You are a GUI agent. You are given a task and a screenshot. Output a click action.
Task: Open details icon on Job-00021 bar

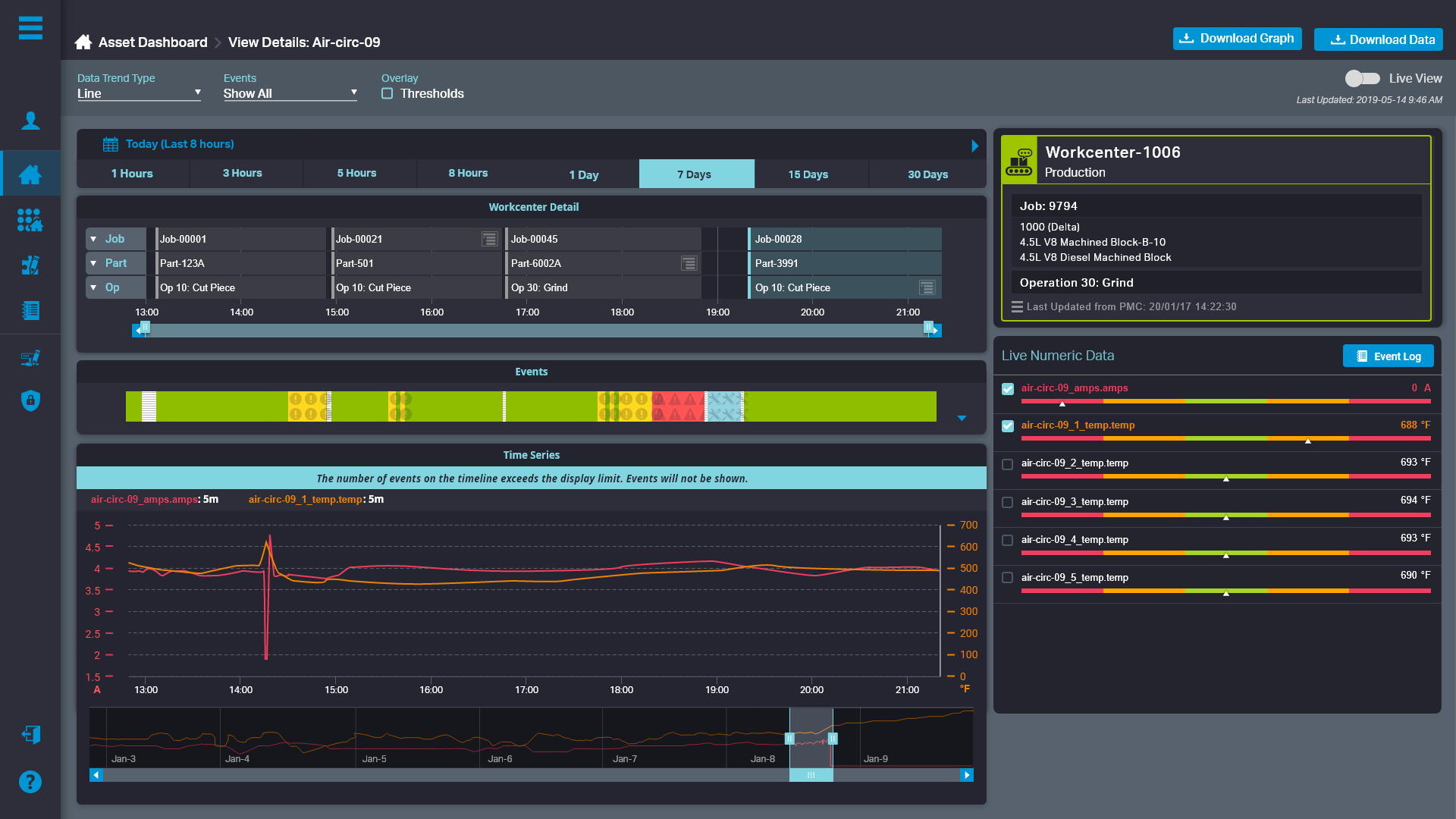490,239
